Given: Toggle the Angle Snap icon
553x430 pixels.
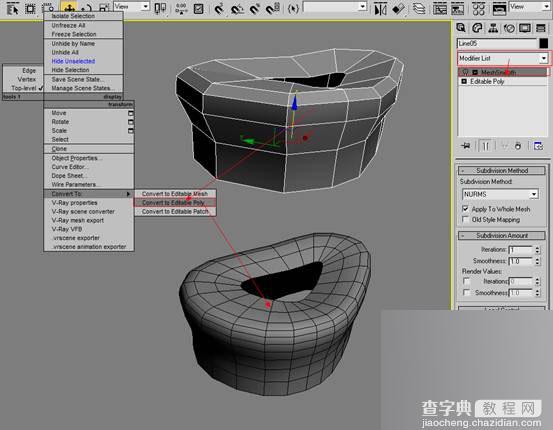Looking at the screenshot, I should point(237,8).
